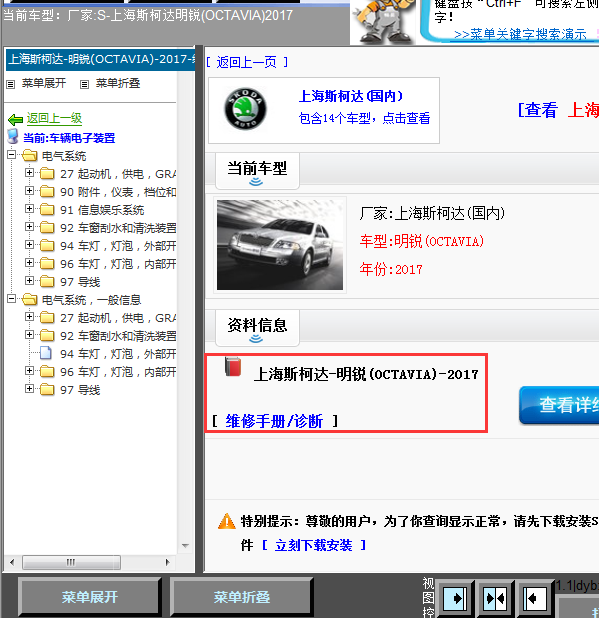Click the view control center-split icon
Image resolution: width=599 pixels, height=618 pixels.
495,599
